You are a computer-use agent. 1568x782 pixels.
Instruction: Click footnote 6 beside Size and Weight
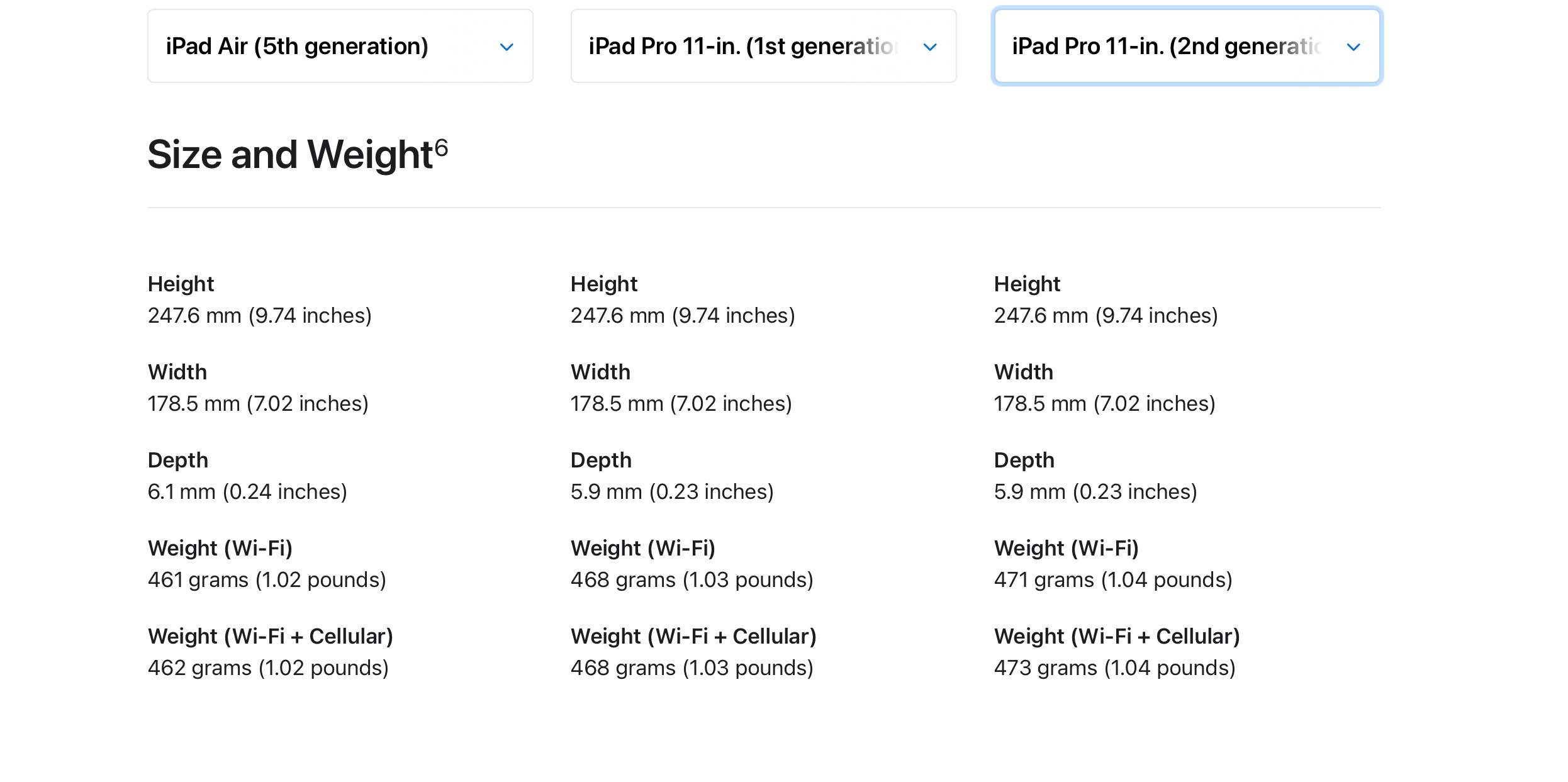(x=441, y=148)
